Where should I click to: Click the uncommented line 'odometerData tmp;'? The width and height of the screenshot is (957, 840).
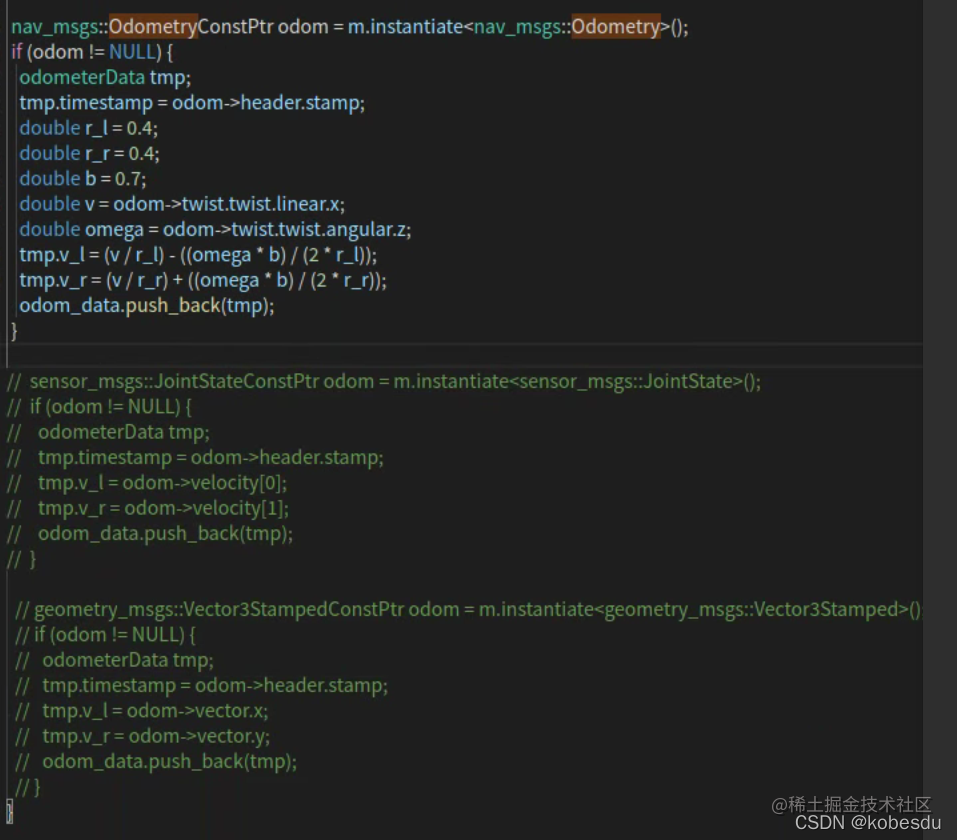click(105, 78)
